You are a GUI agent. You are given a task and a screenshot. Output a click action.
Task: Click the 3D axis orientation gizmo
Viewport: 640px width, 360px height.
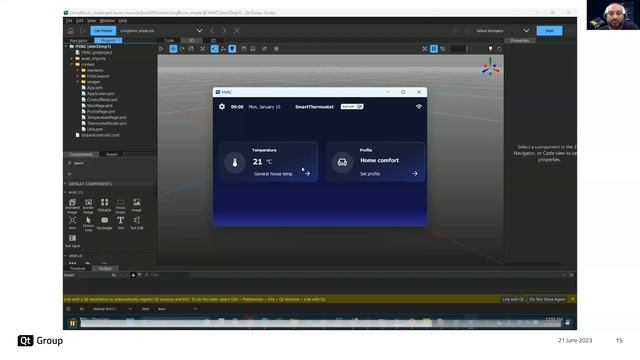[x=490, y=67]
